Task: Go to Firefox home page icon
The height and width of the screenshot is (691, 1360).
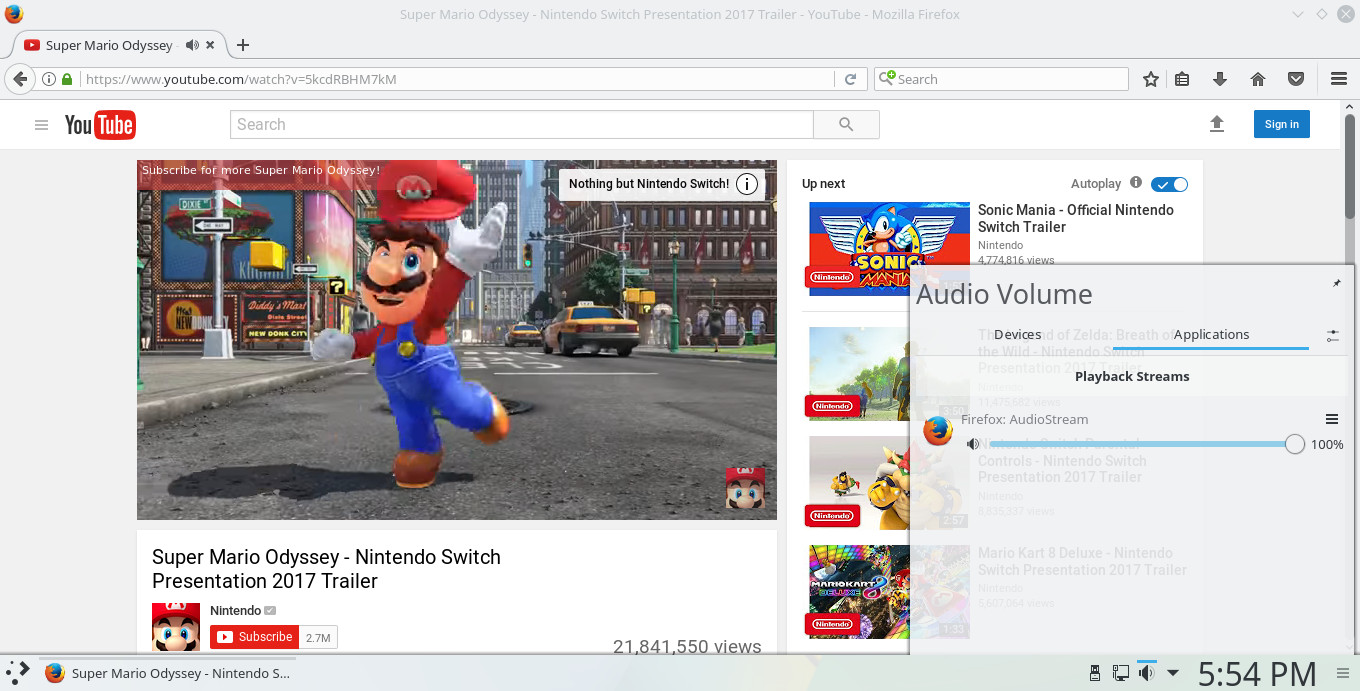Action: pos(1258,79)
